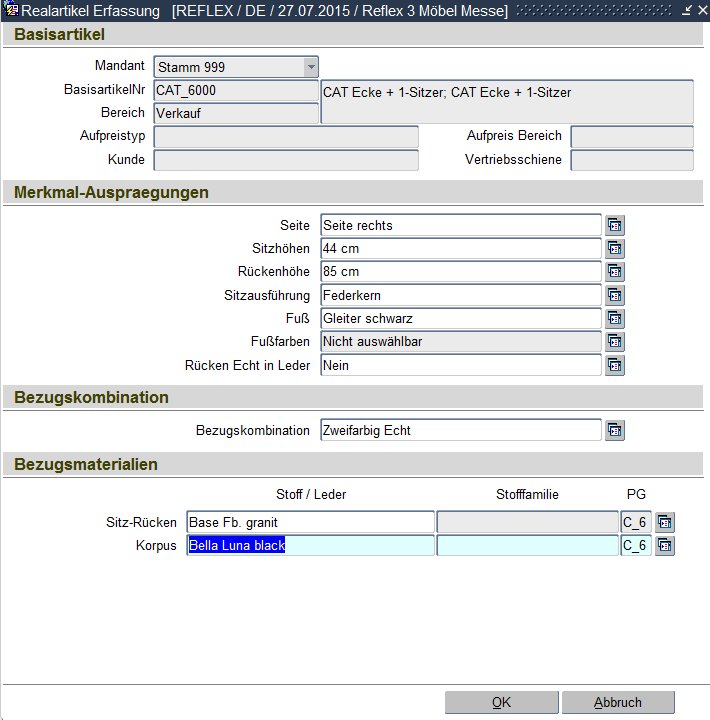Focus the Sitzausführung field with Federkern

coord(460,295)
